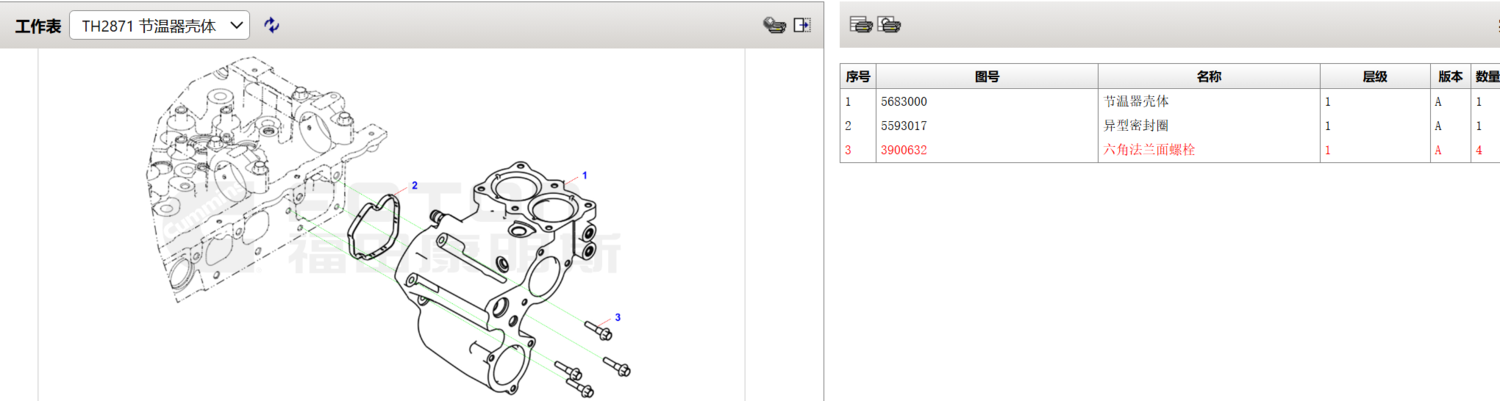Click the 图号 column header
This screenshot has width=1500, height=401.
[x=987, y=77]
